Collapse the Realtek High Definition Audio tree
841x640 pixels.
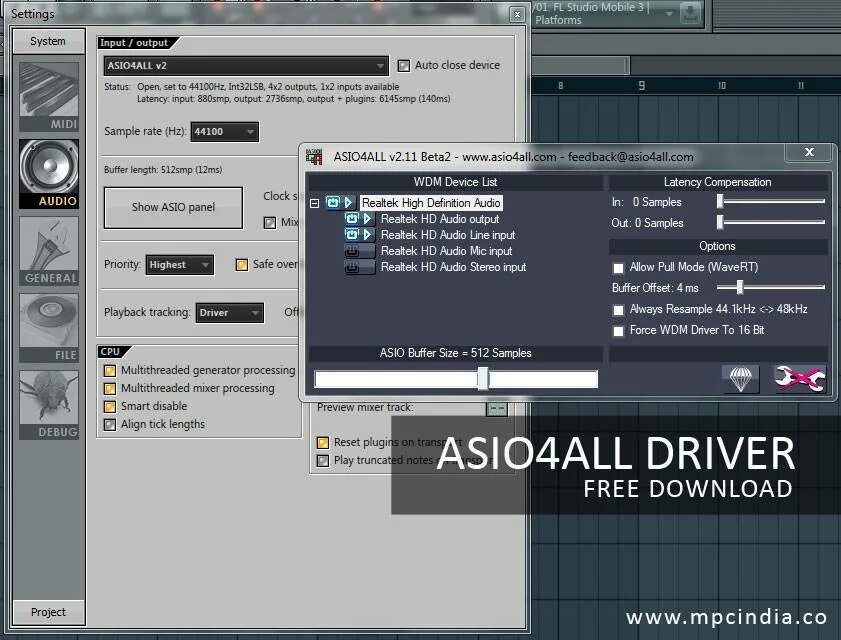[315, 203]
